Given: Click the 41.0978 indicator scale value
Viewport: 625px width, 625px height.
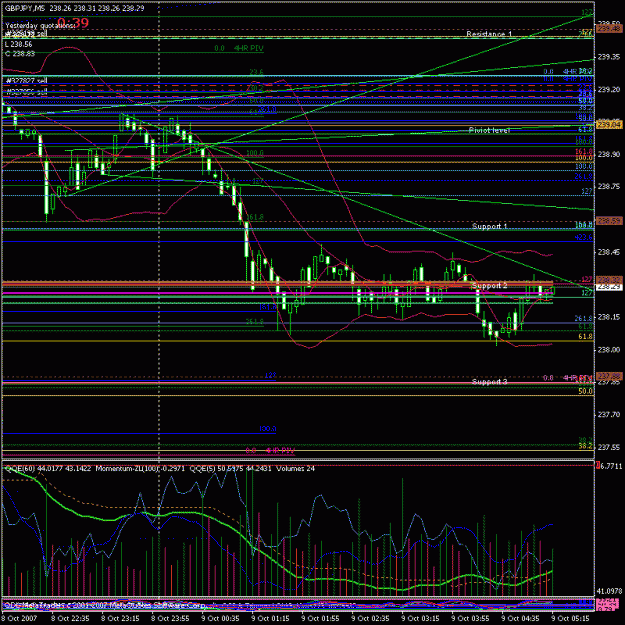Looking at the screenshot, I should [610, 591].
